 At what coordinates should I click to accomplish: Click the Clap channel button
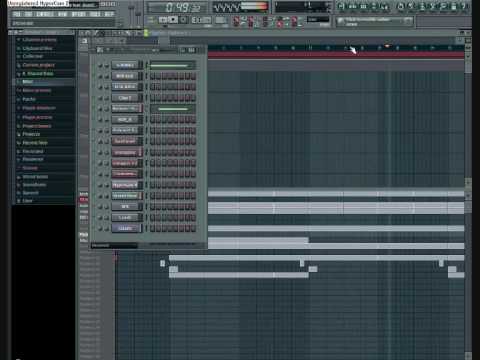coord(125,98)
